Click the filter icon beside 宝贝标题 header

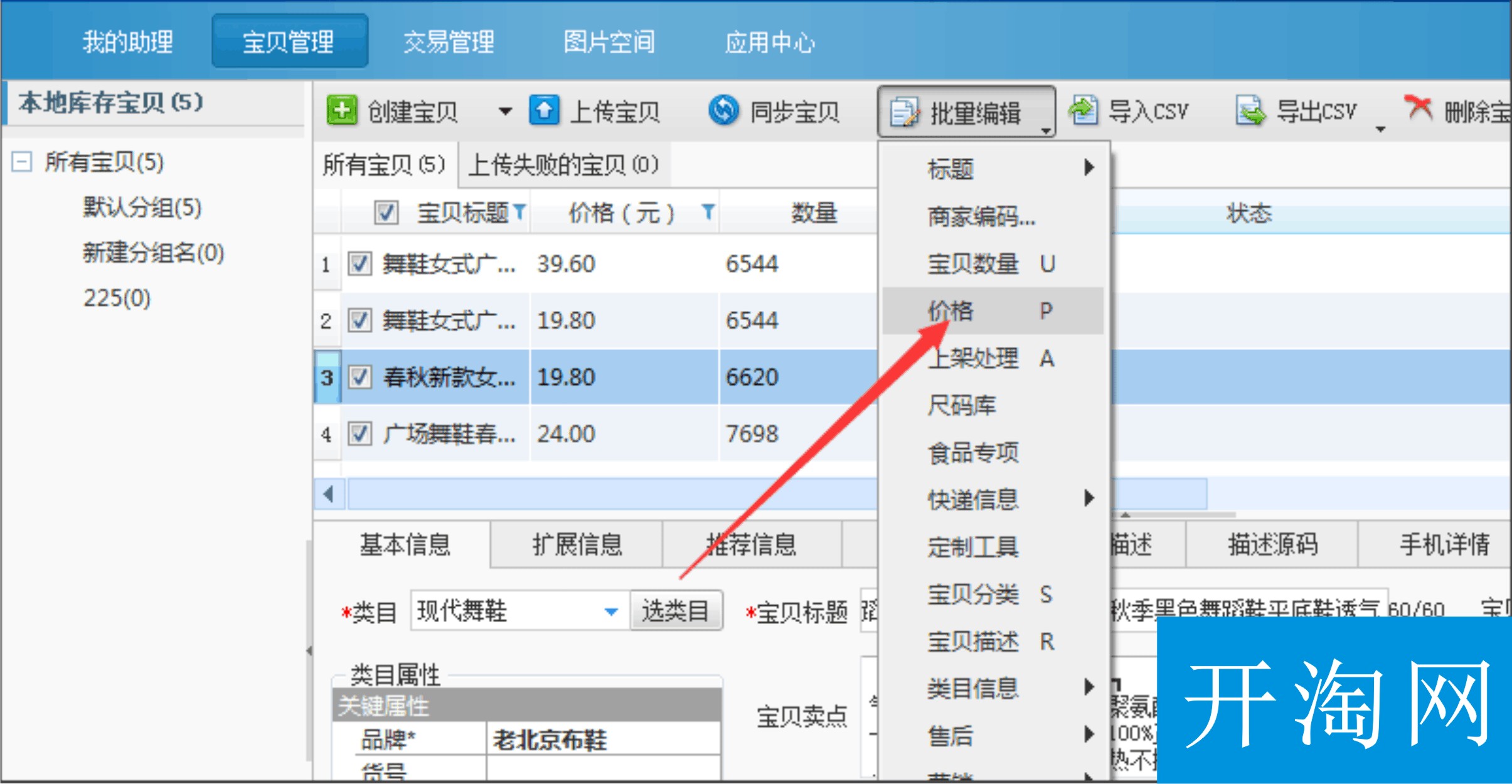(x=519, y=212)
